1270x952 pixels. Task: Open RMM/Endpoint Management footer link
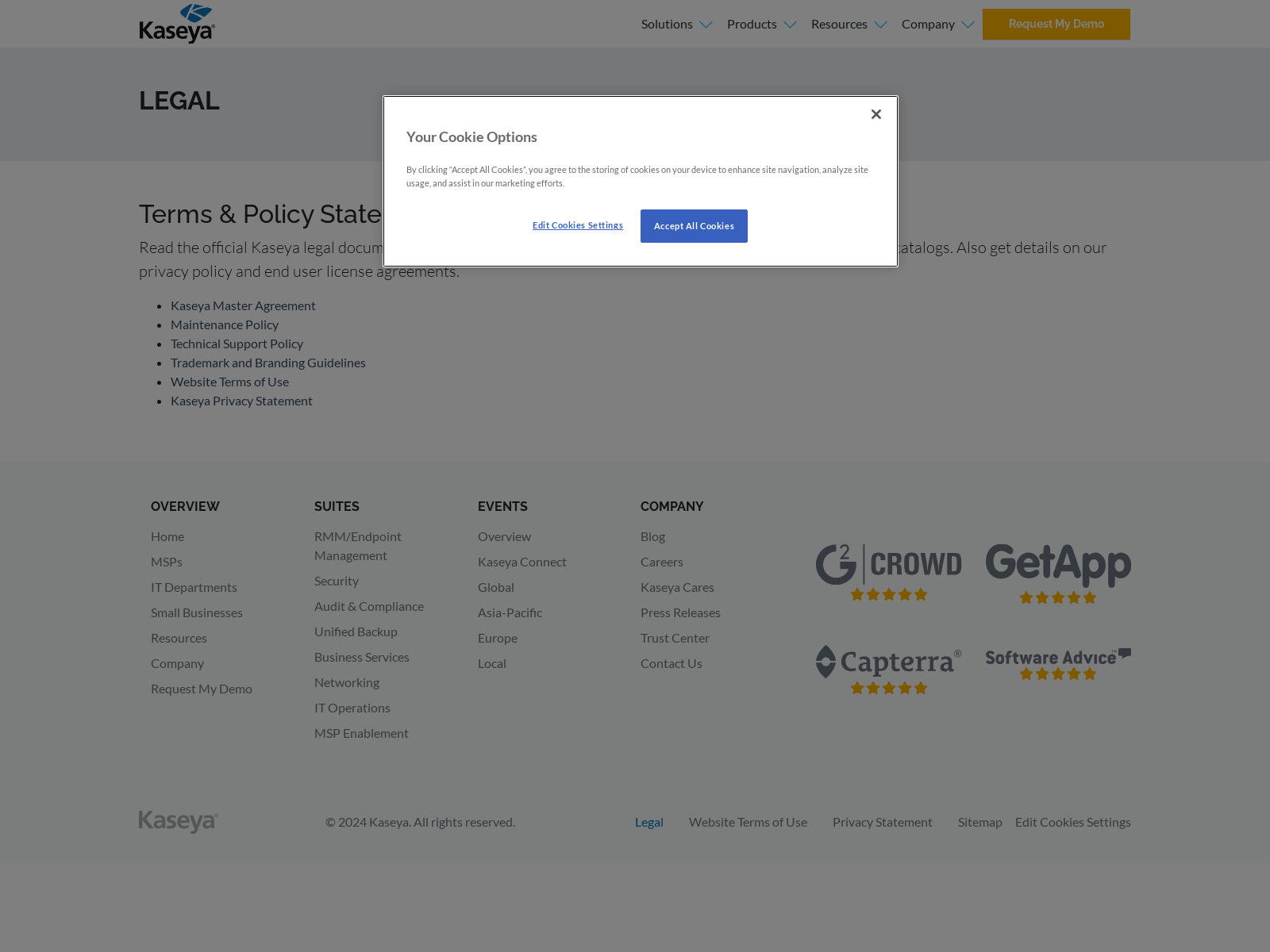pos(358,546)
